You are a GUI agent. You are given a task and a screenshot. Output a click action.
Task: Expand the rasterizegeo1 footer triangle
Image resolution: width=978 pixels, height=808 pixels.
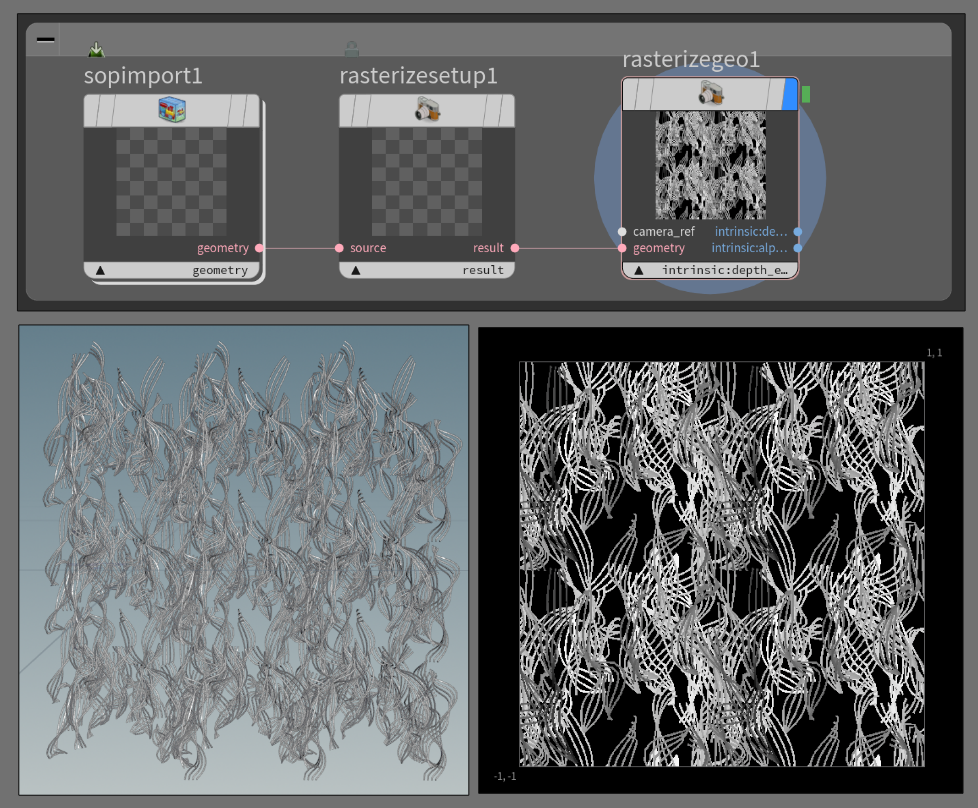pyautogui.click(x=639, y=270)
